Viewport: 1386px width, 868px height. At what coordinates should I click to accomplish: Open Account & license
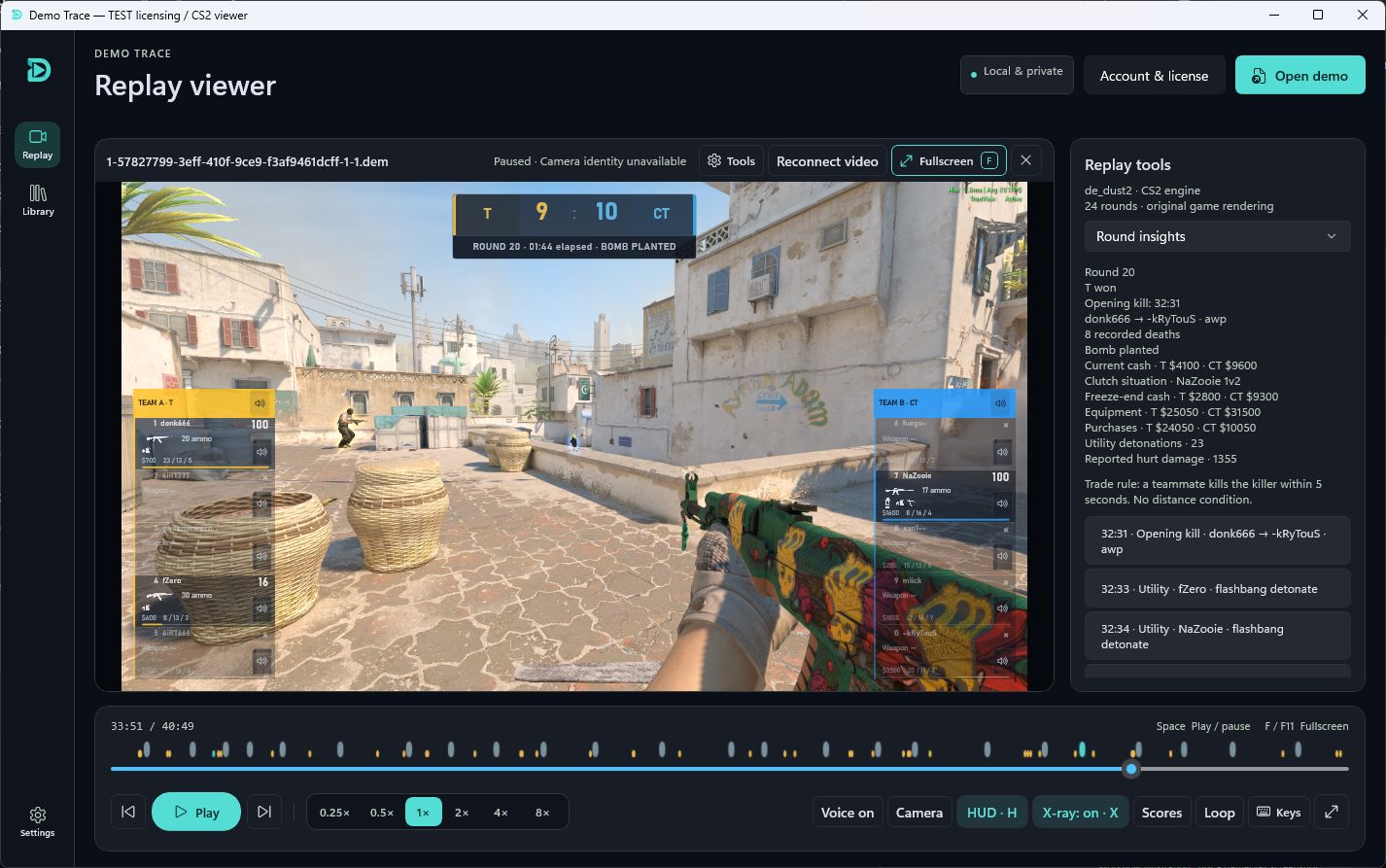coord(1154,75)
